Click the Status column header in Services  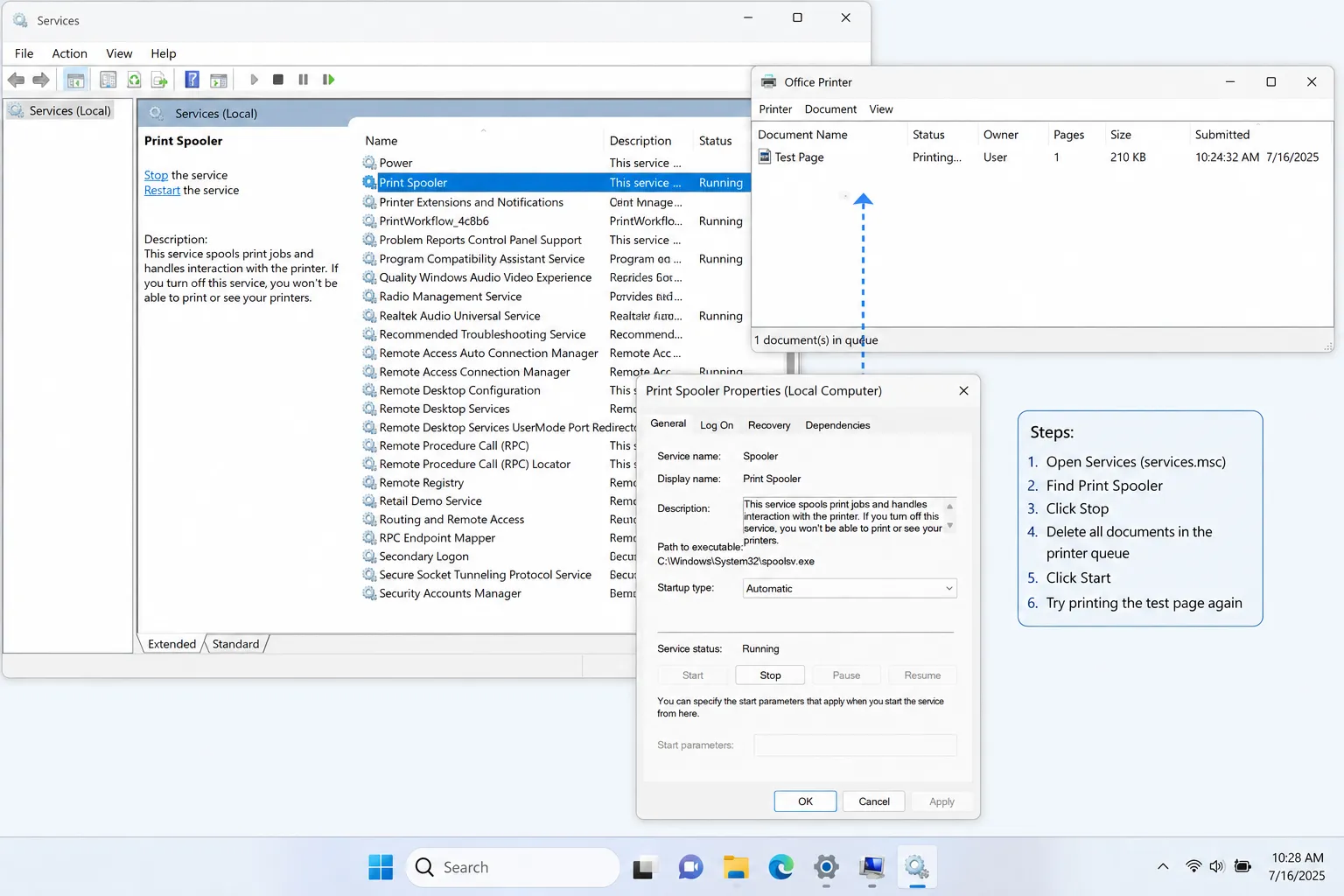tap(715, 141)
